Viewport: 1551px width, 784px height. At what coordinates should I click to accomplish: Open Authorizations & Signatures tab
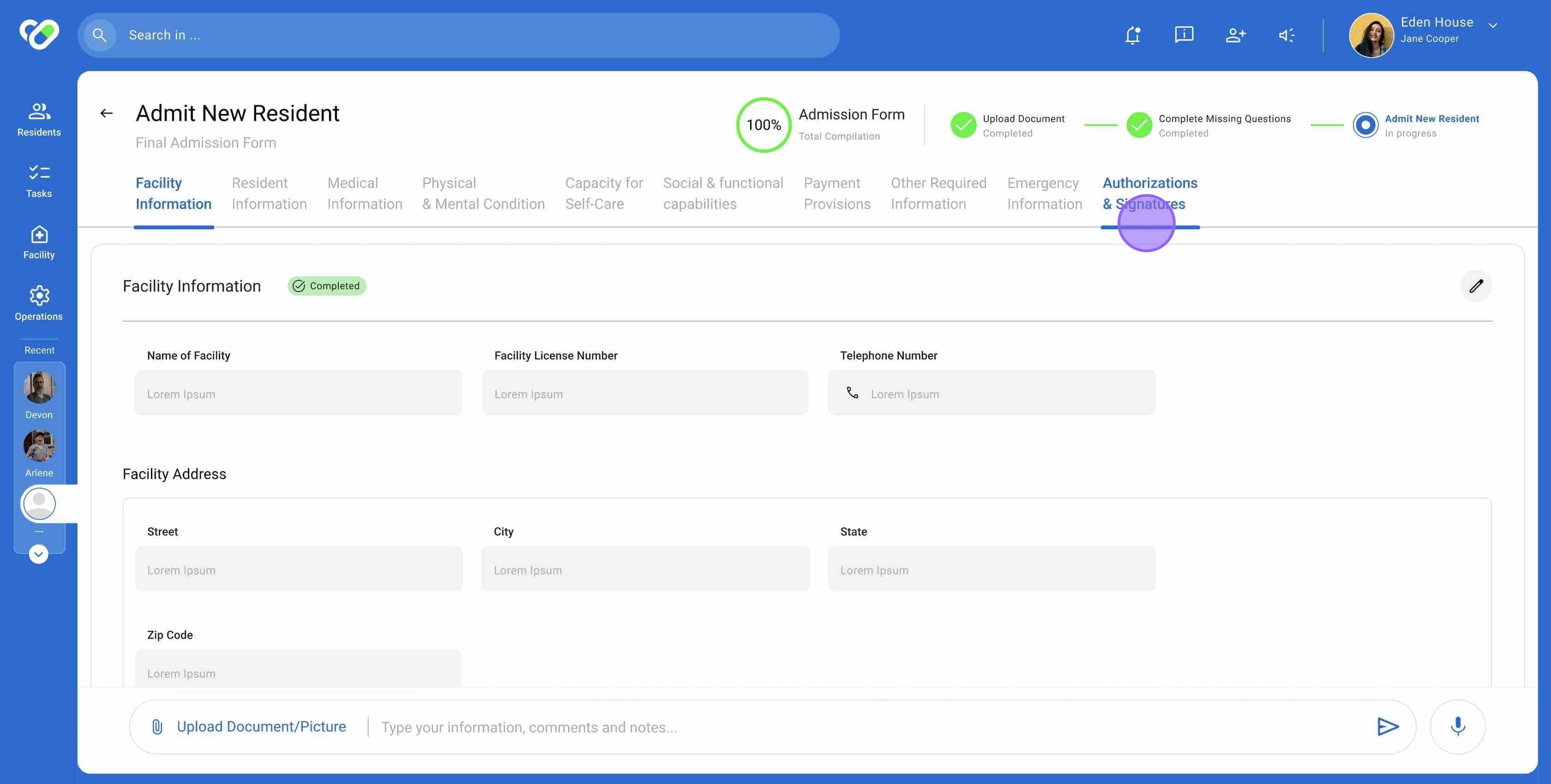pyautogui.click(x=1149, y=193)
